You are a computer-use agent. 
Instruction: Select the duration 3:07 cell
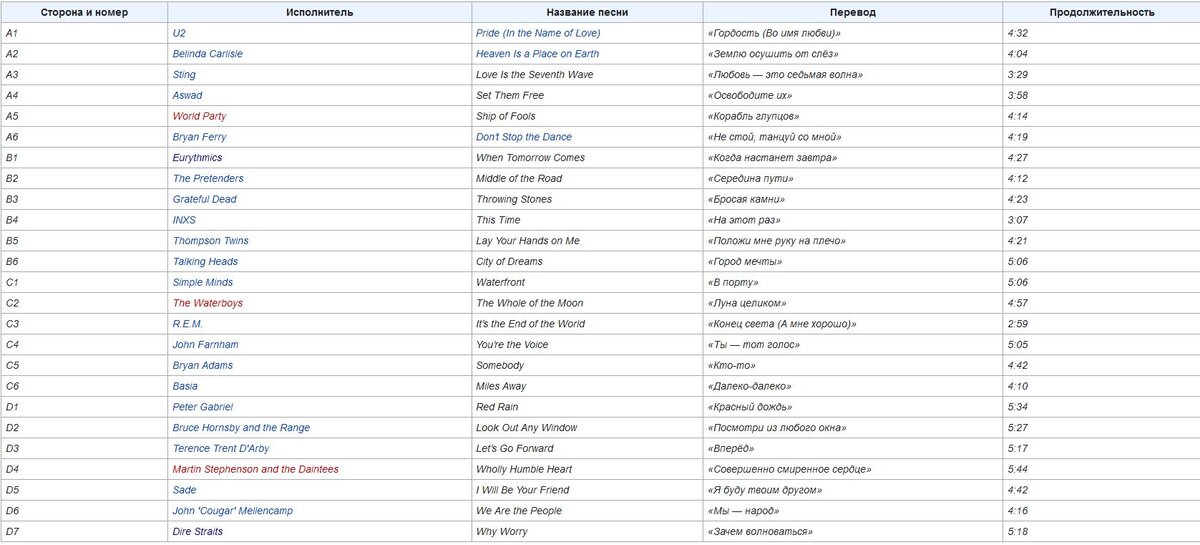1102,220
